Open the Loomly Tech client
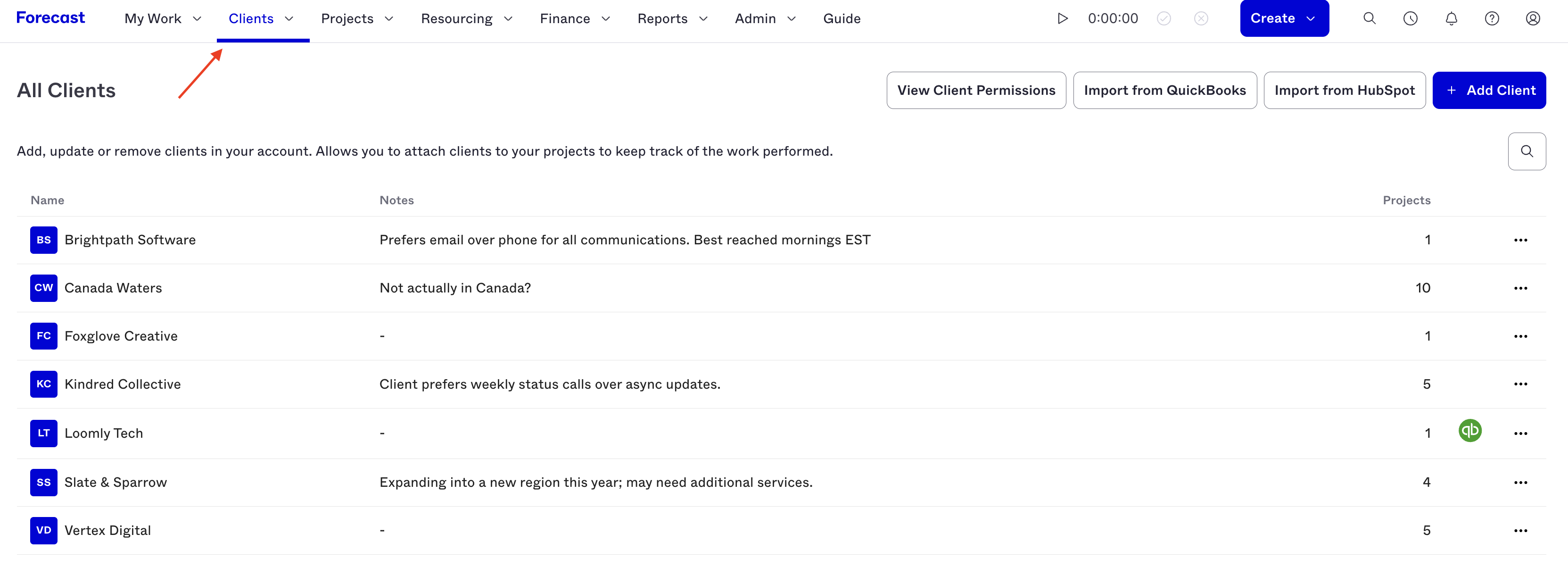 coord(103,433)
